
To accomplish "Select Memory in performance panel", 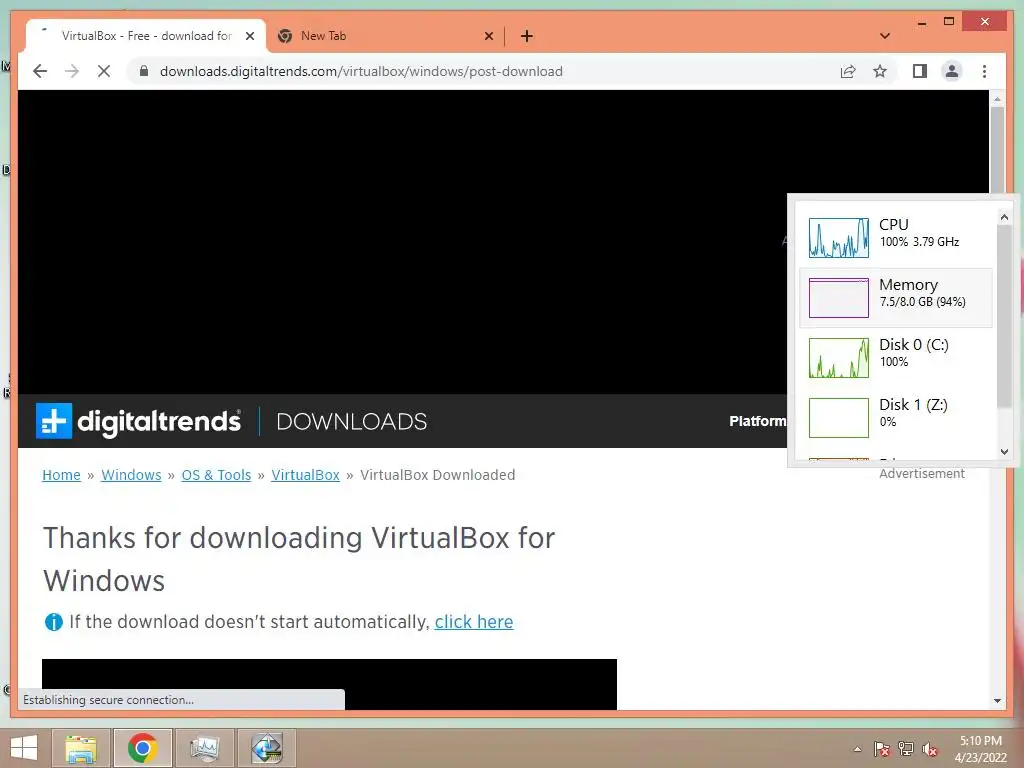I will point(896,298).
